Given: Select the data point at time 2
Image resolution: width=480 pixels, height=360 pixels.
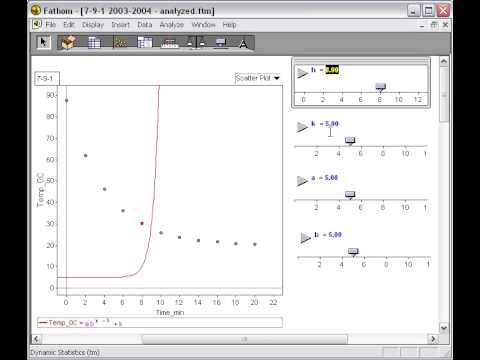Looking at the screenshot, I should [85, 156].
